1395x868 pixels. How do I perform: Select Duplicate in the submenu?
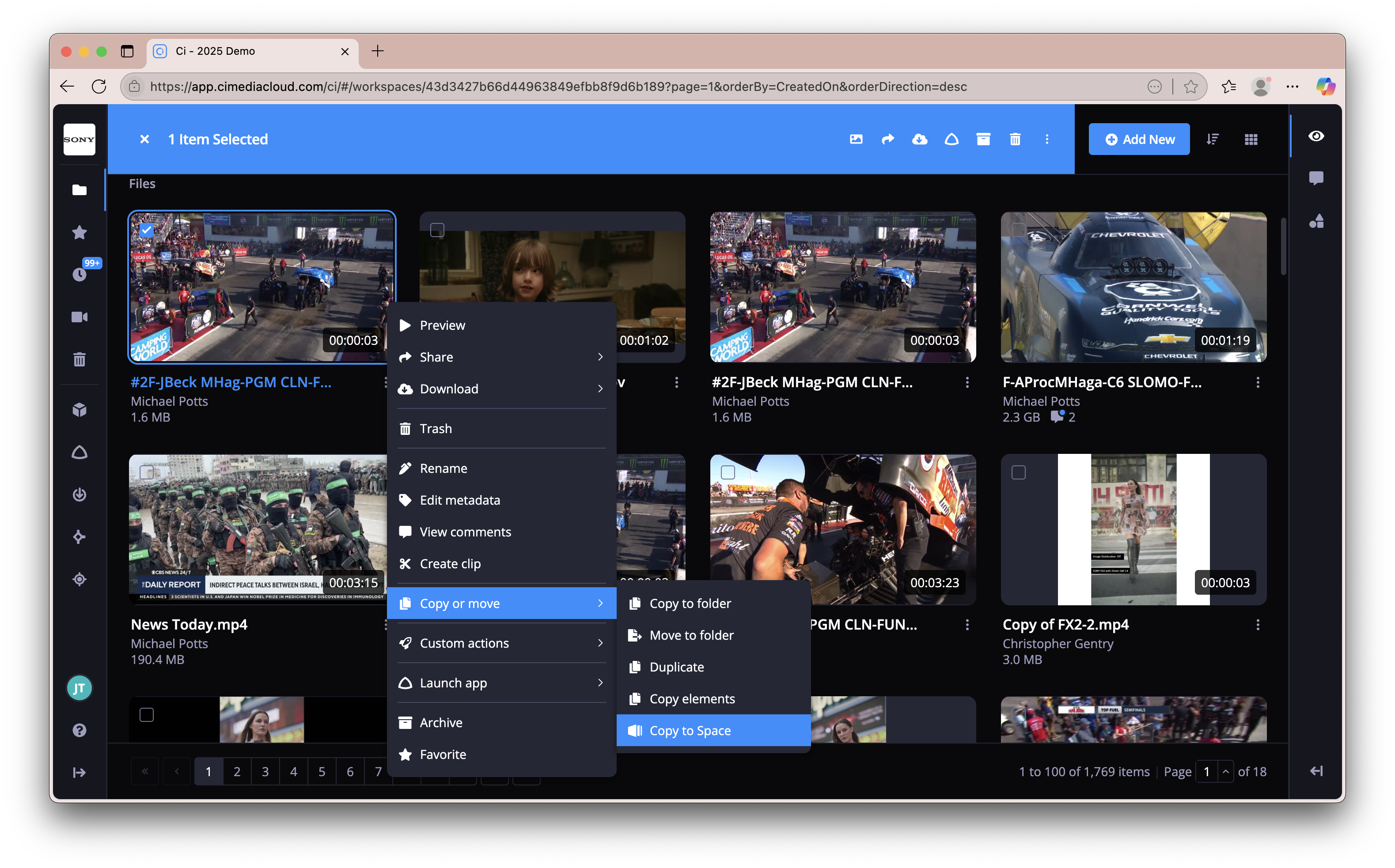713,667
